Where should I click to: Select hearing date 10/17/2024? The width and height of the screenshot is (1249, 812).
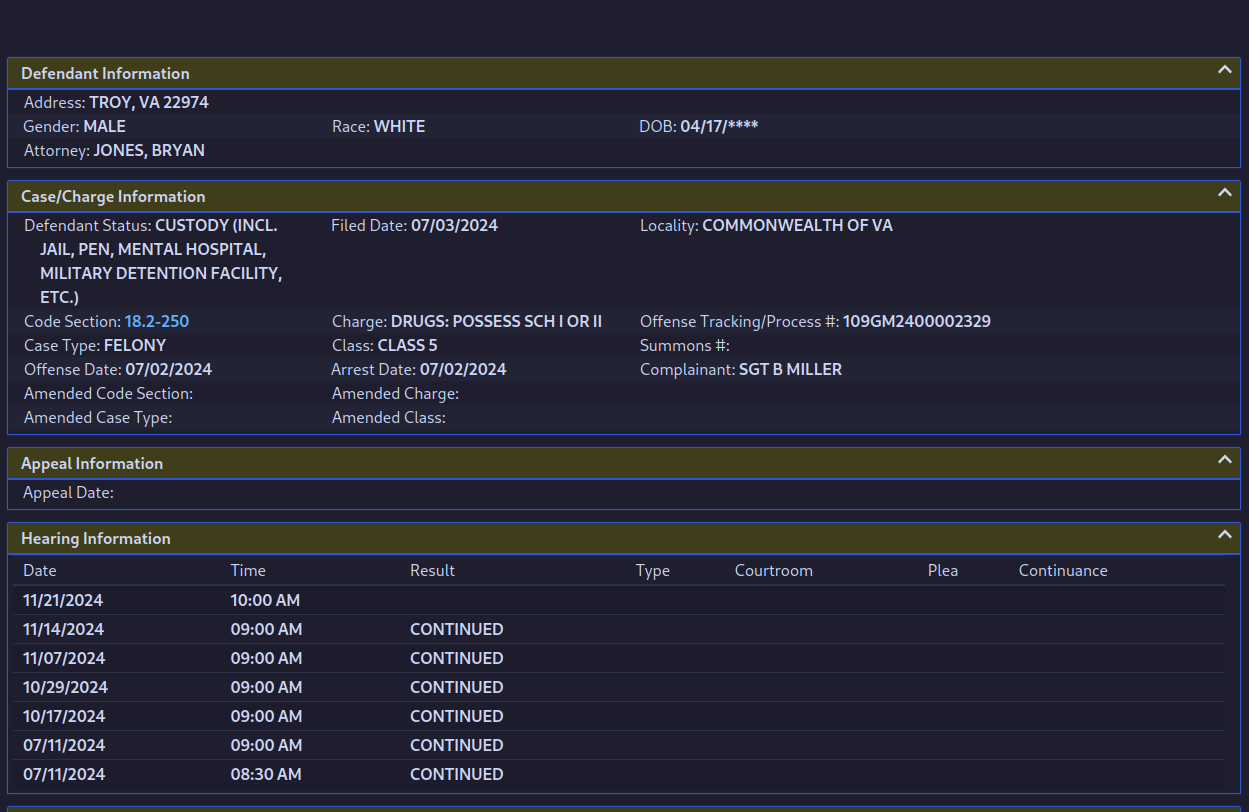(x=64, y=716)
